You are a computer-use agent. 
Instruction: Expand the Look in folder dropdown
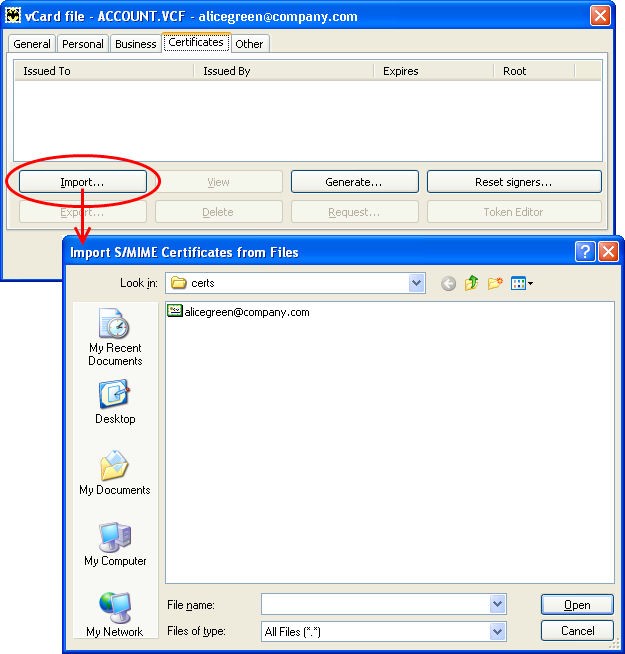[x=416, y=283]
